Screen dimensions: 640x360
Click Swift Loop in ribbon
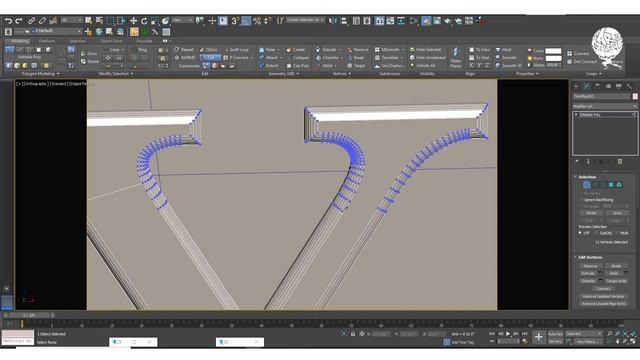[237, 49]
